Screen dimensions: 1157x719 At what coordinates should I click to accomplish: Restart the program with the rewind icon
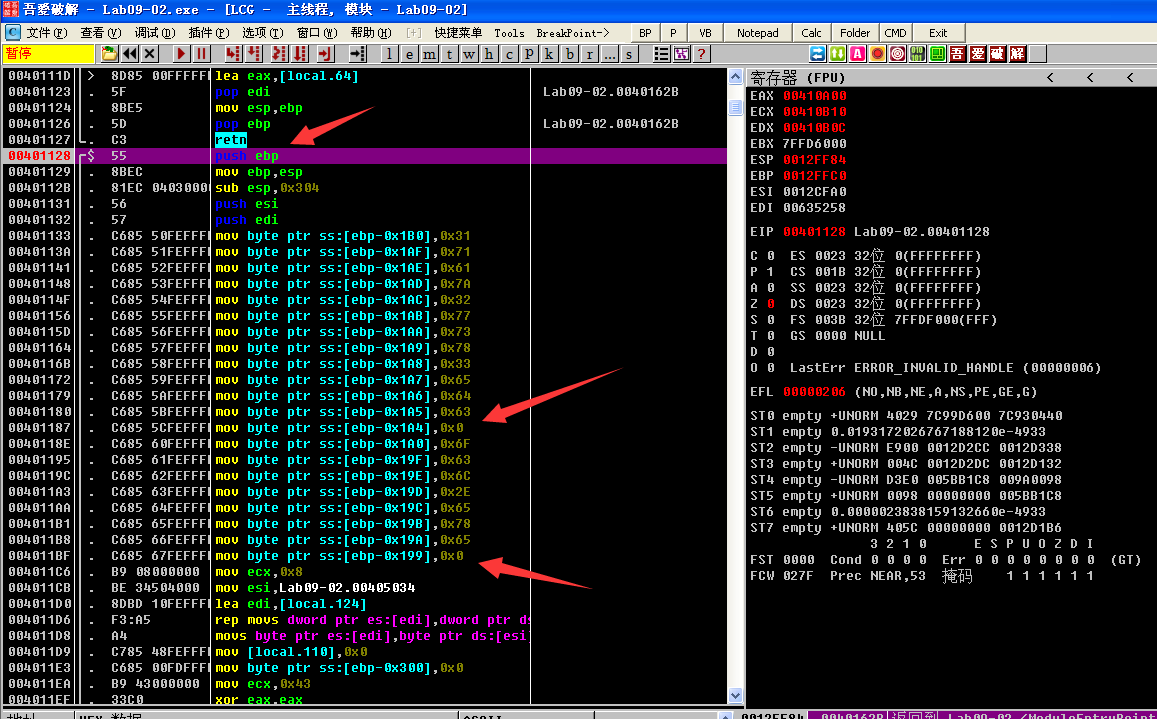point(130,54)
